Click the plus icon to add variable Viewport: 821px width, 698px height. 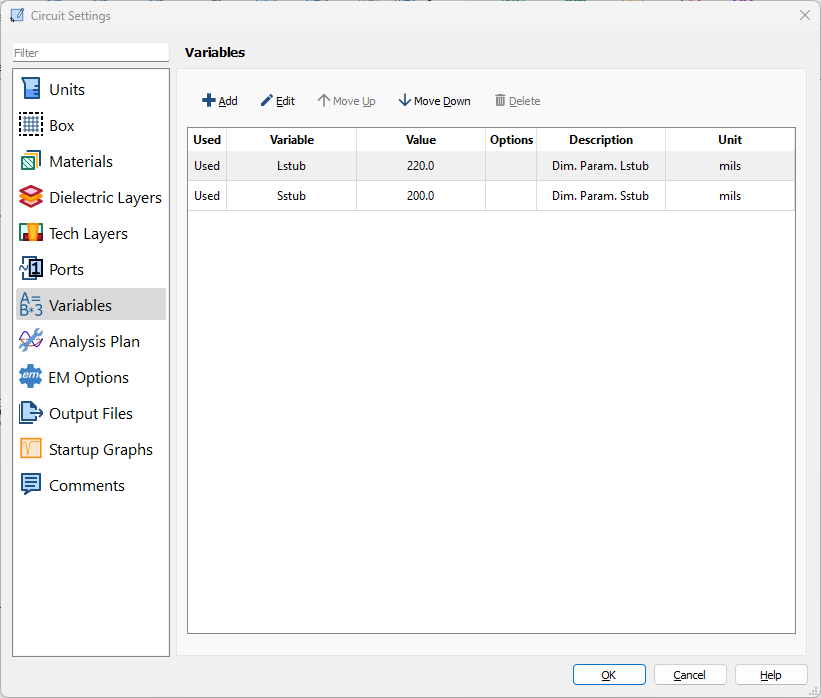point(209,100)
